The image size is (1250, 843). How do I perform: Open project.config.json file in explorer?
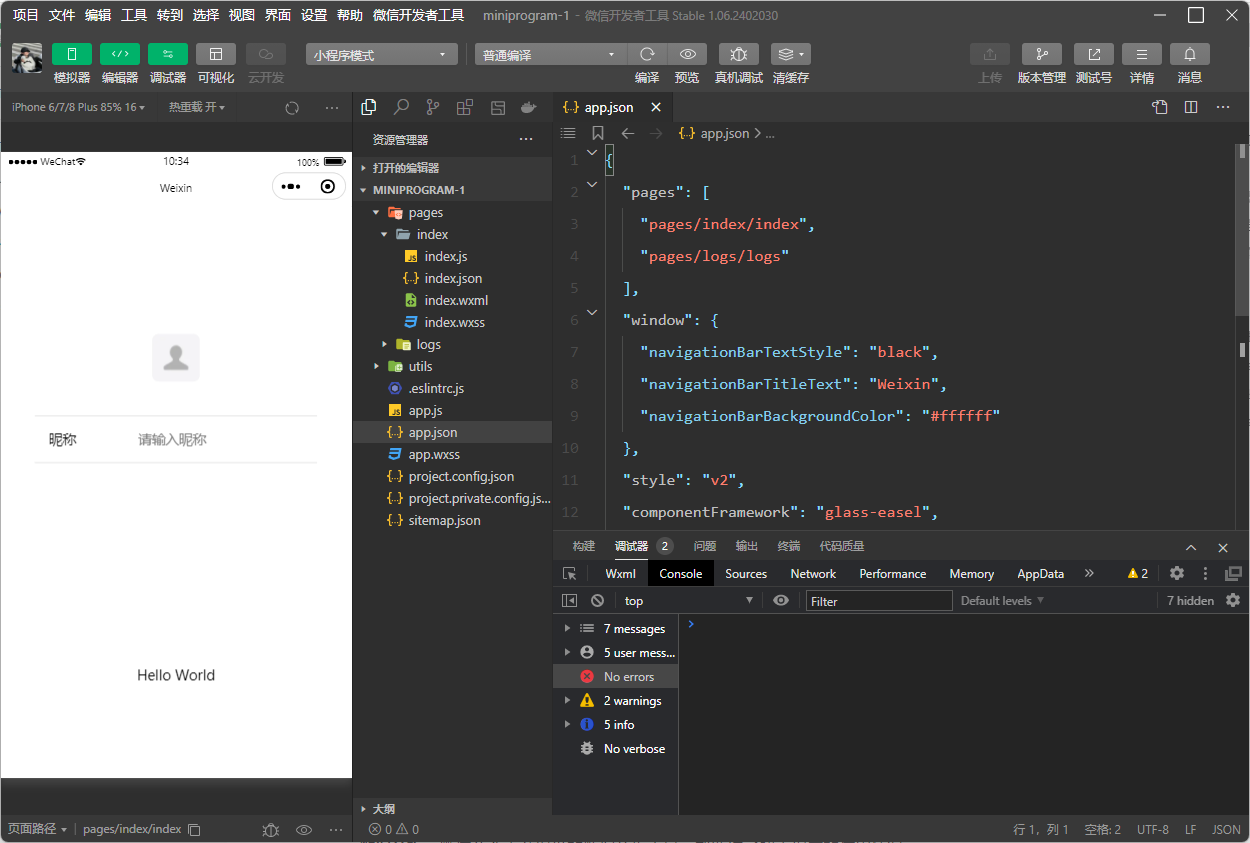[x=460, y=476]
